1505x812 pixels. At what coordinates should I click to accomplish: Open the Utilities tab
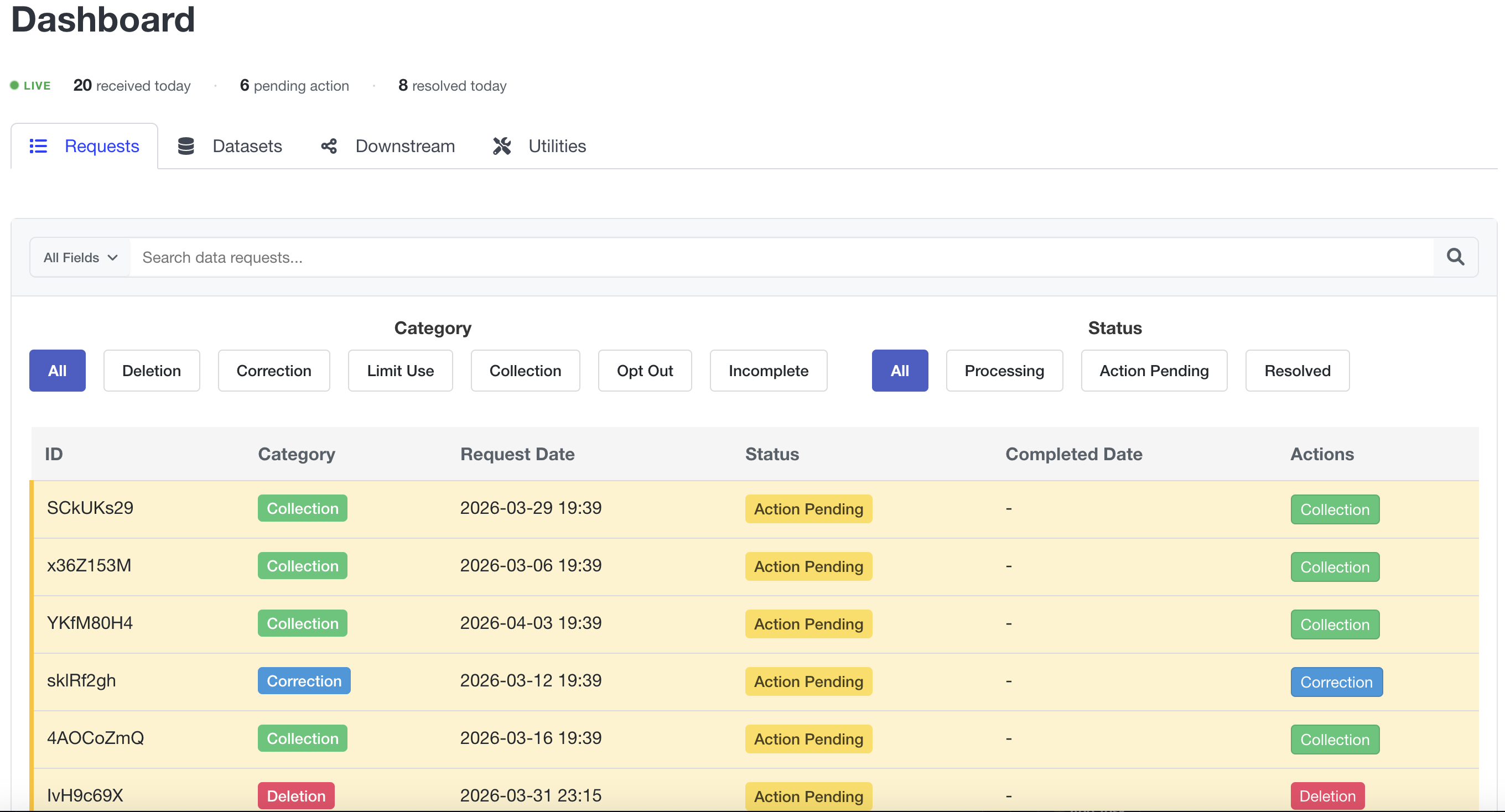(x=557, y=146)
